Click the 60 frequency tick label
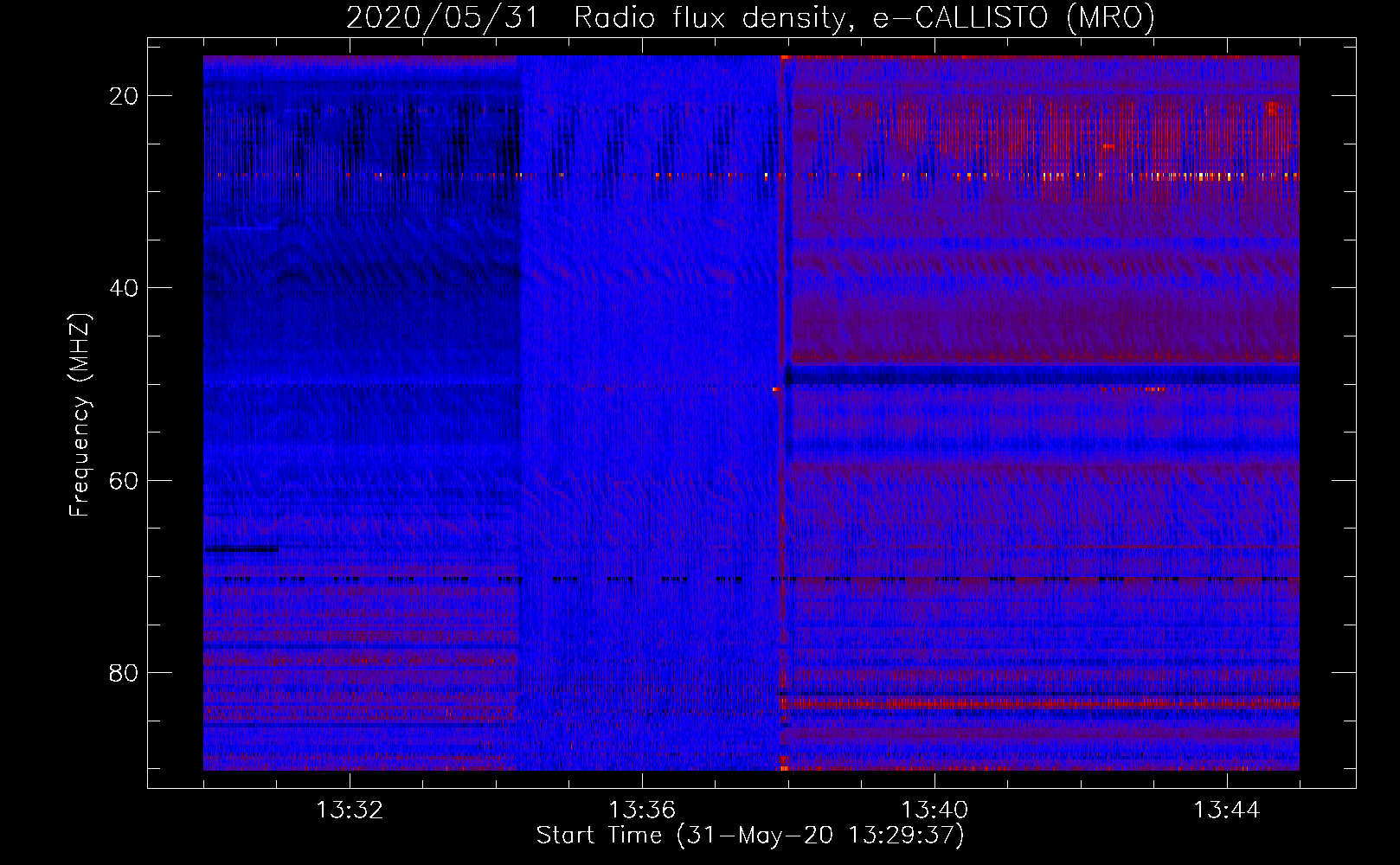 click(124, 480)
